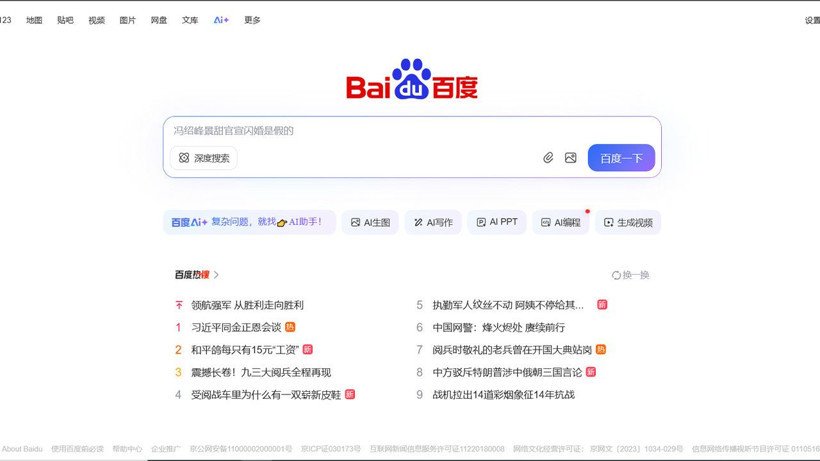Open hot topic 受阅战车里为什么有一双崭新皮鞋
820x461 pixels.
click(x=266, y=395)
